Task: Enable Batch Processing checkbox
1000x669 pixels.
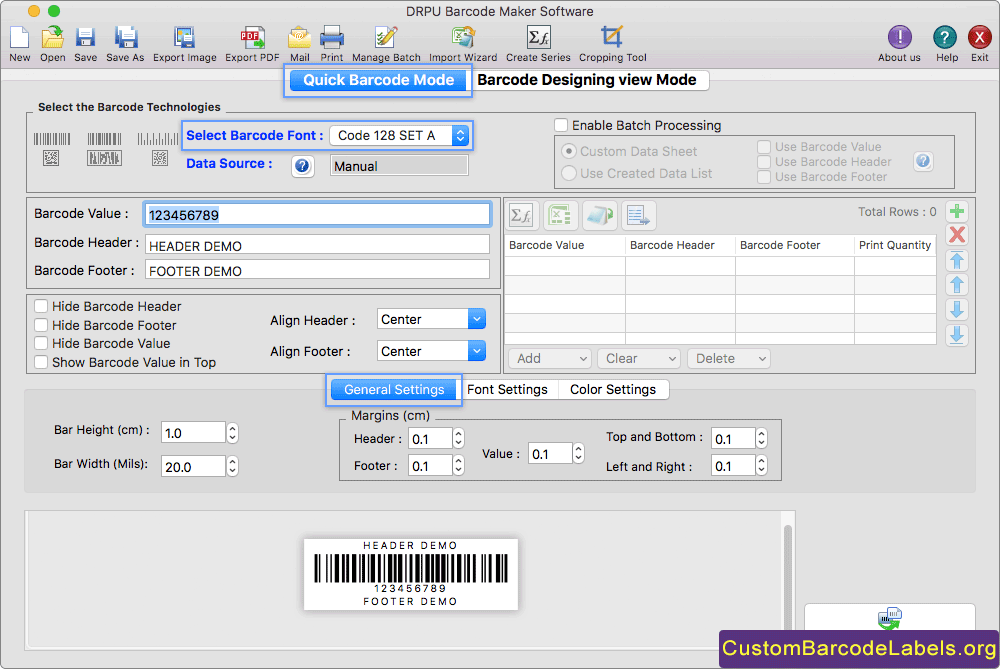Action: click(561, 125)
